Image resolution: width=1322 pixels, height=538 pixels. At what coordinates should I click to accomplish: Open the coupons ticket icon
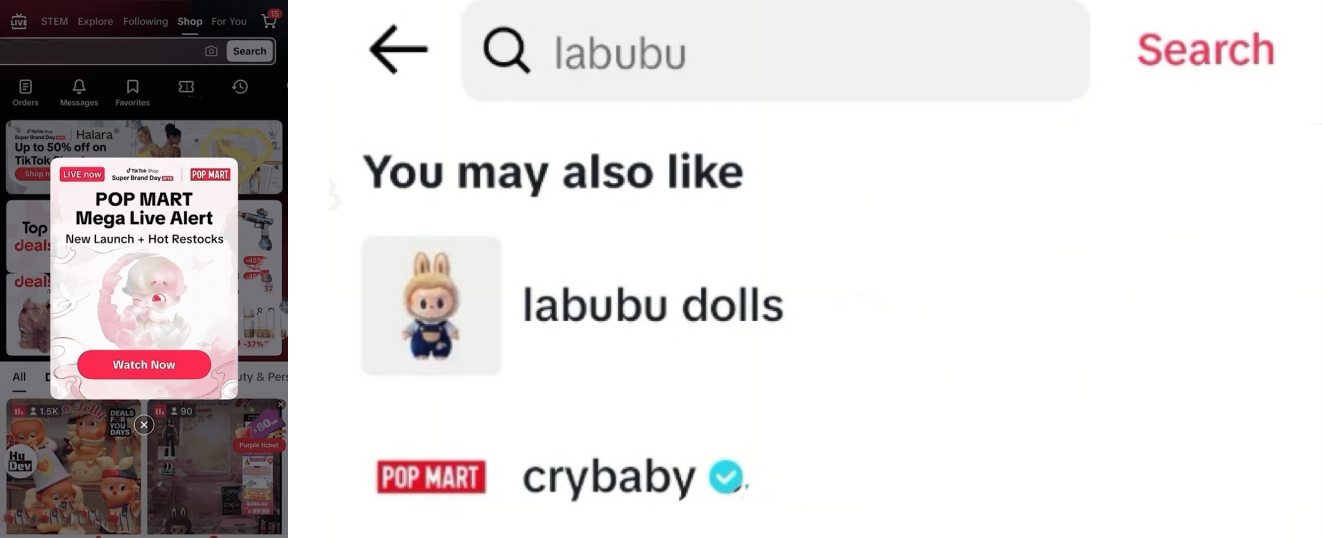(x=186, y=87)
